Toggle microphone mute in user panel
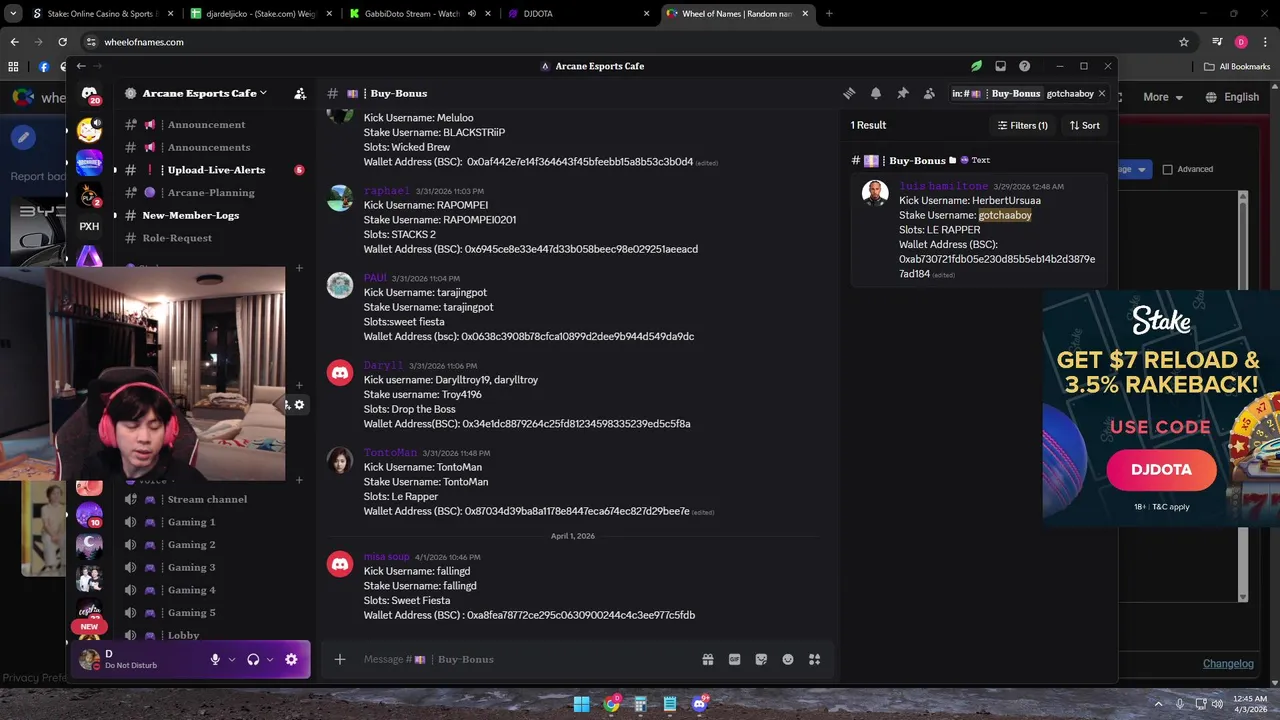 (215, 659)
